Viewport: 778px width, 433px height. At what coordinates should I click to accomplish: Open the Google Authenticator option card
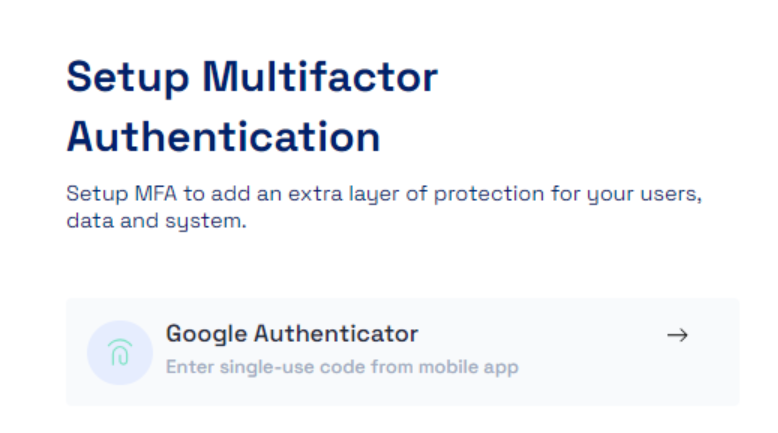point(402,351)
